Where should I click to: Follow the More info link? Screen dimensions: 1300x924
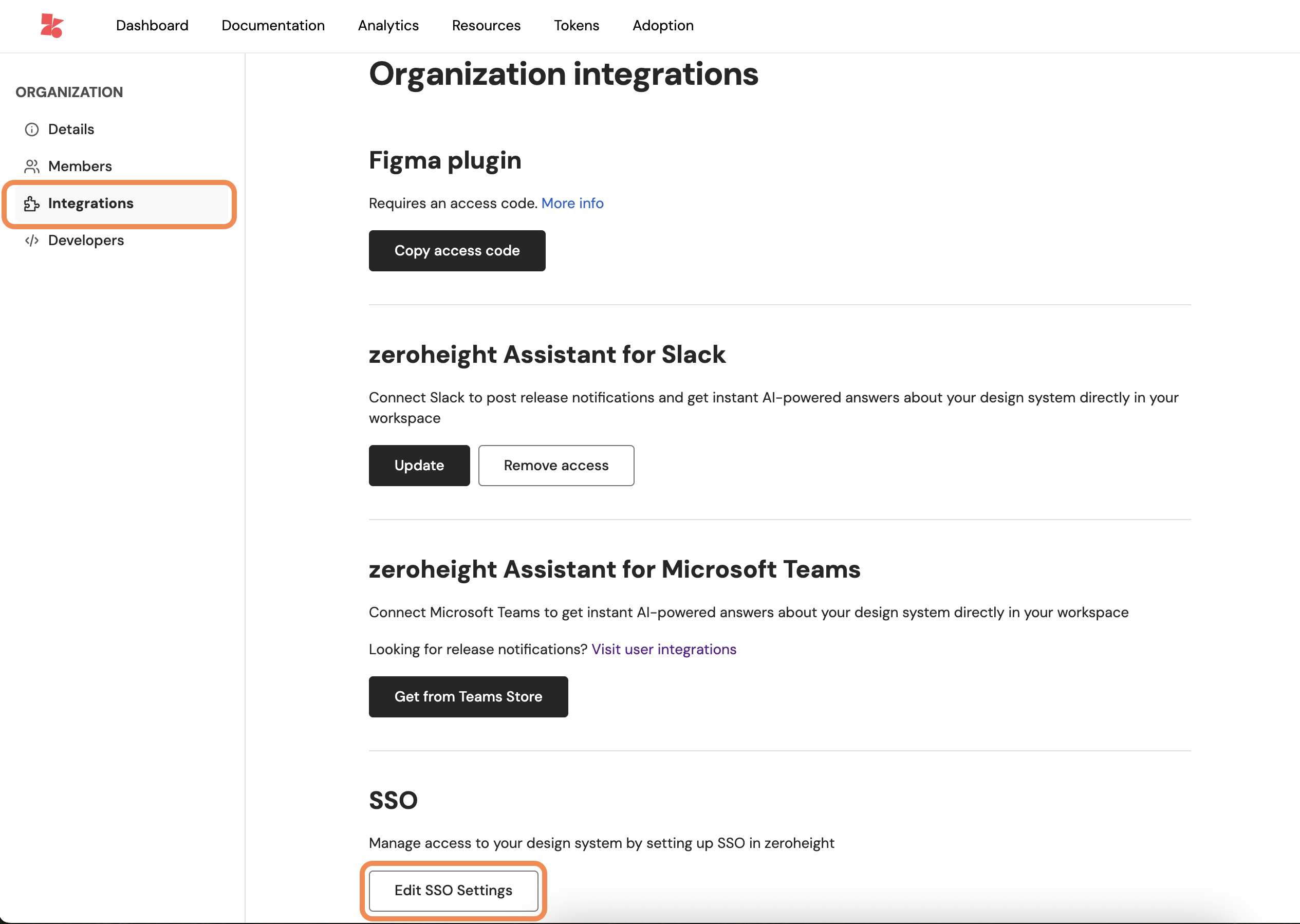point(572,204)
